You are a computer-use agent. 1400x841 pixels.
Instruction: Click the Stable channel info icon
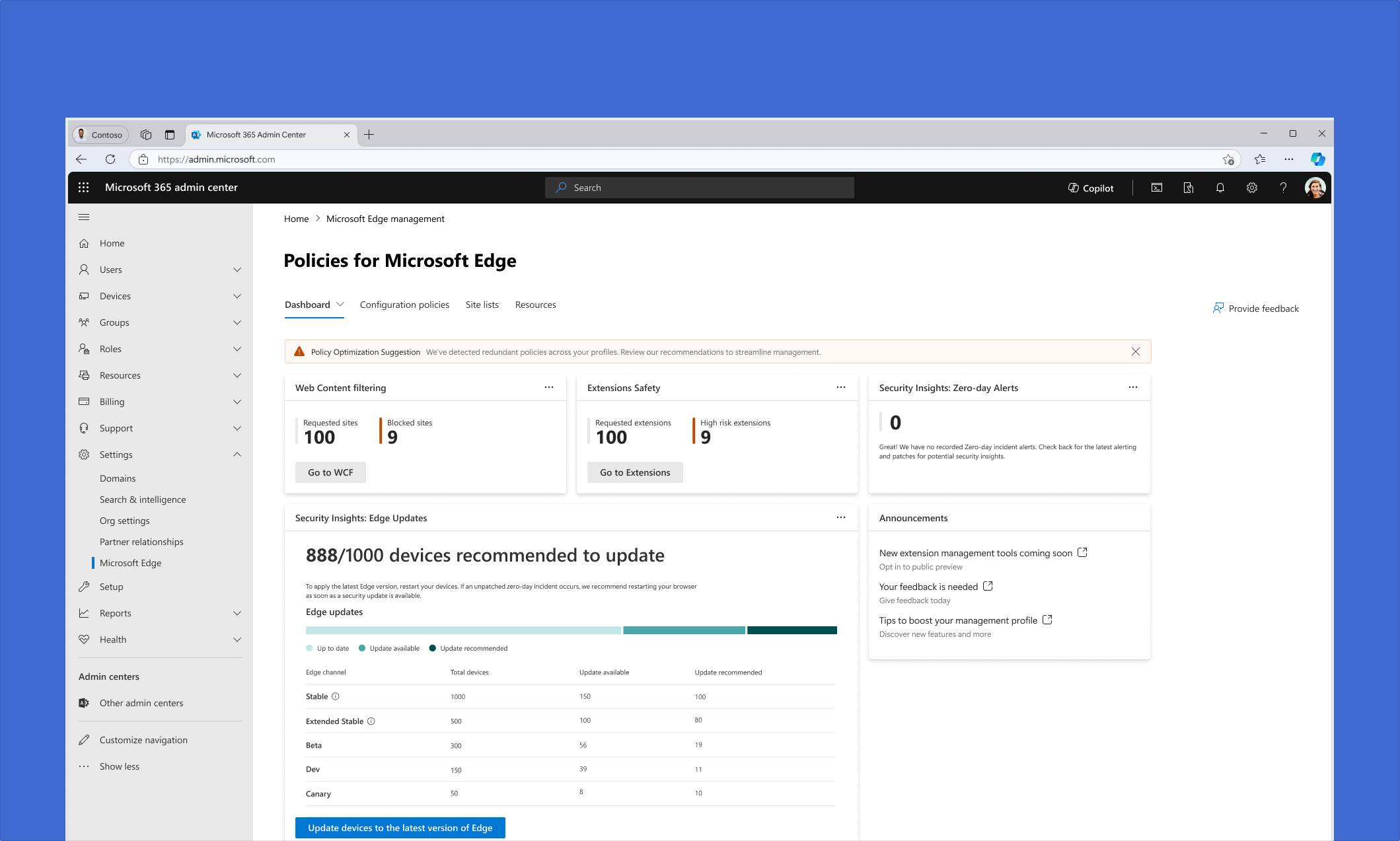point(336,696)
